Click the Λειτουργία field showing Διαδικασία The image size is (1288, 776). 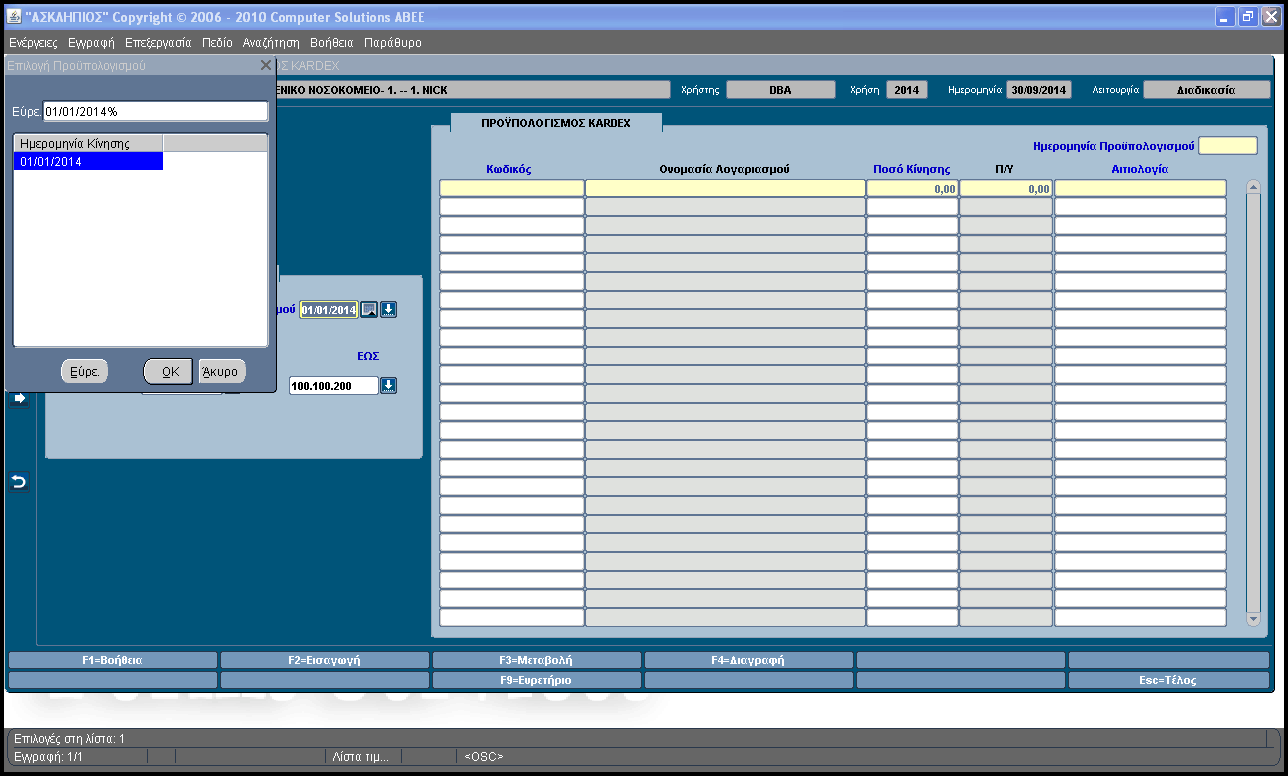point(1206,89)
